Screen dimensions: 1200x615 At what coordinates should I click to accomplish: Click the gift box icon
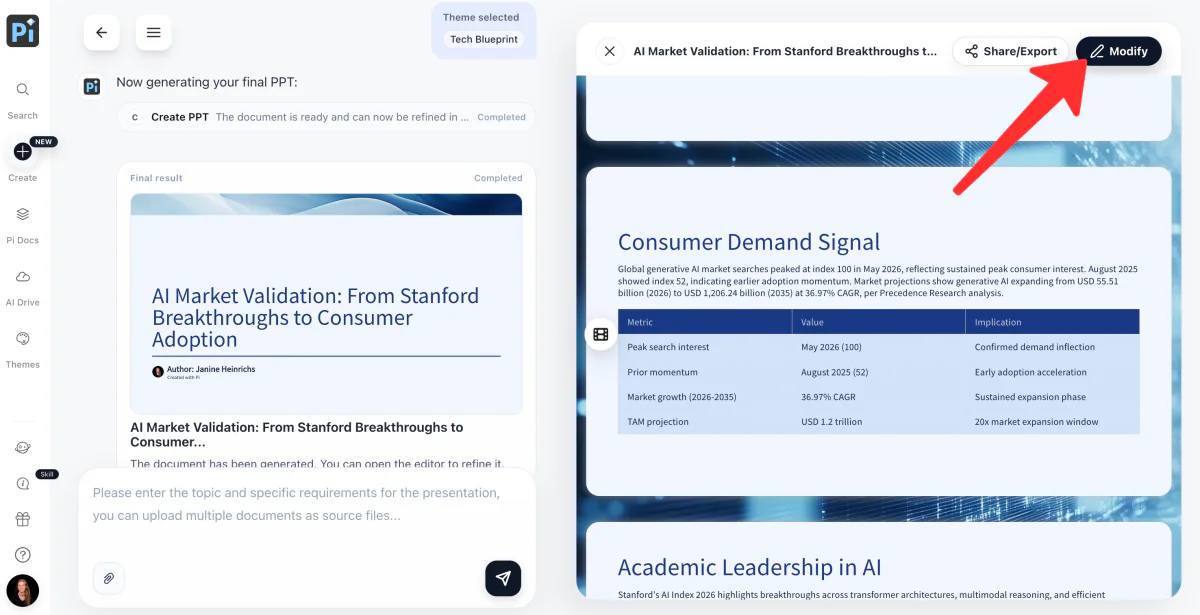point(22,519)
